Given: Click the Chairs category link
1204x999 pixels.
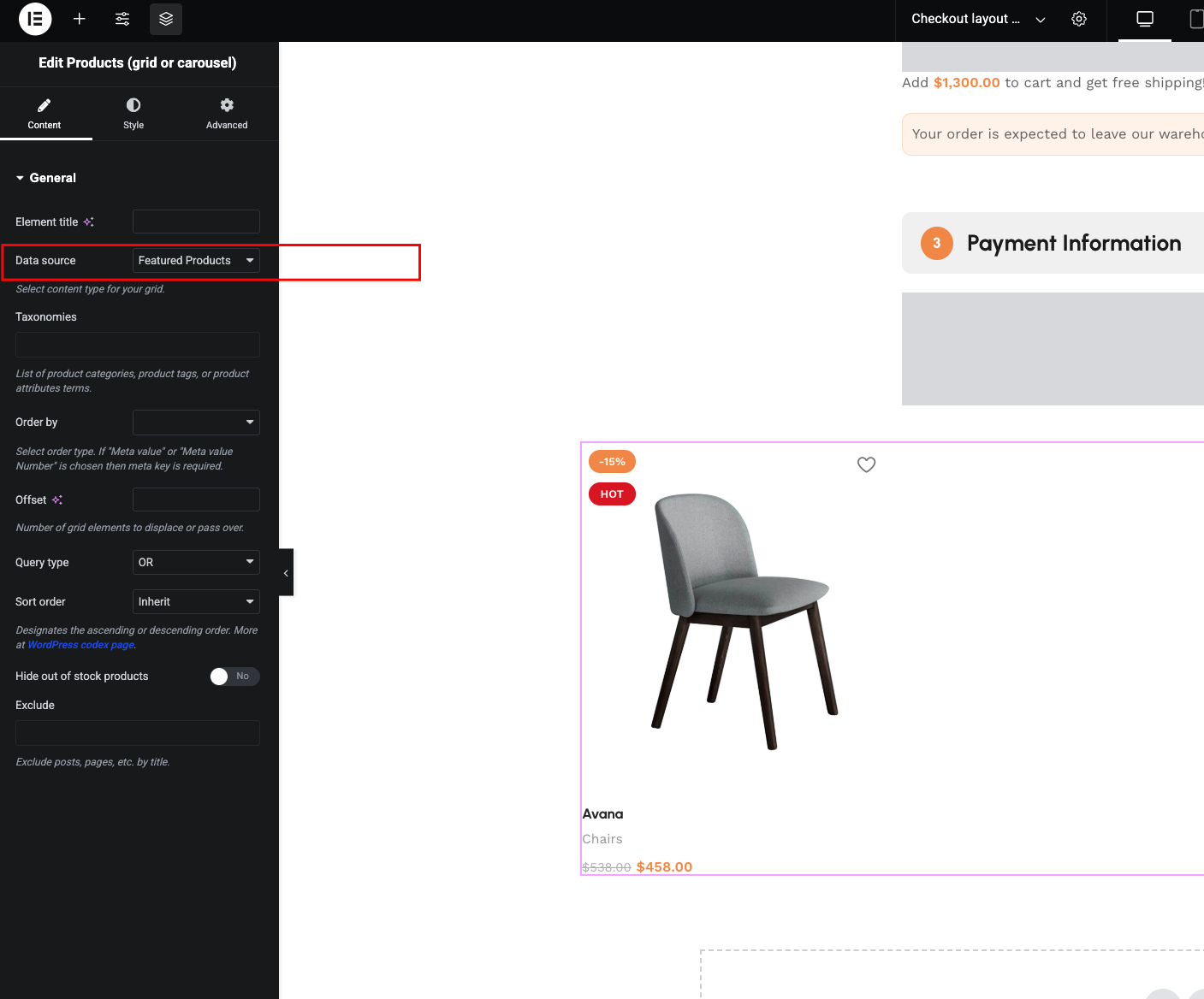Looking at the screenshot, I should click(602, 839).
